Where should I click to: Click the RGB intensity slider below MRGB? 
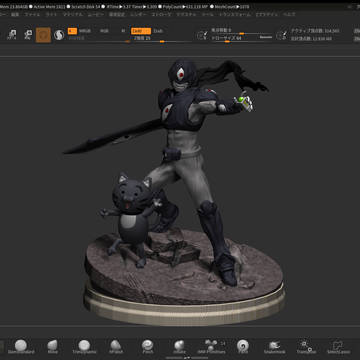(99, 39)
